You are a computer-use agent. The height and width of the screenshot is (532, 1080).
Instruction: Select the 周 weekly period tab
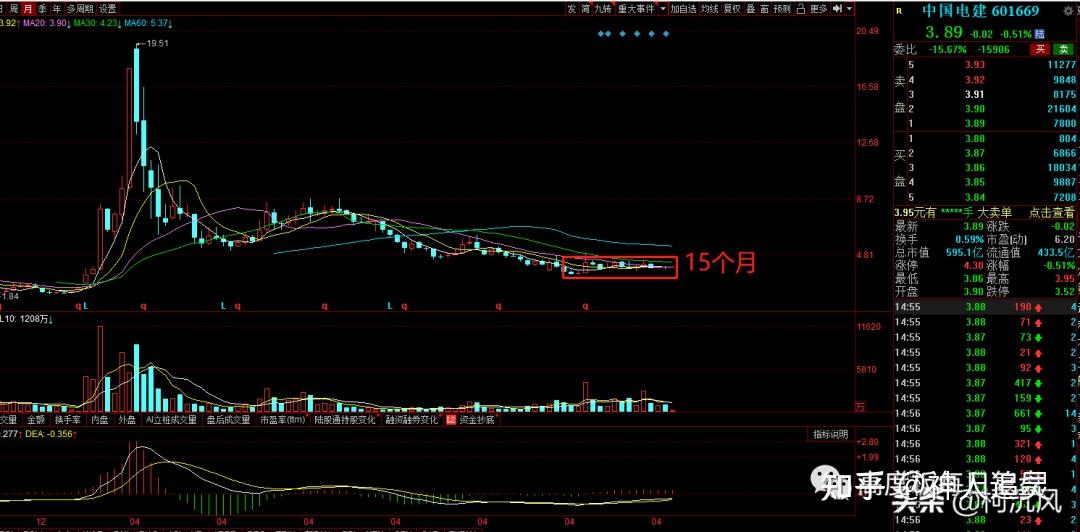coord(14,9)
